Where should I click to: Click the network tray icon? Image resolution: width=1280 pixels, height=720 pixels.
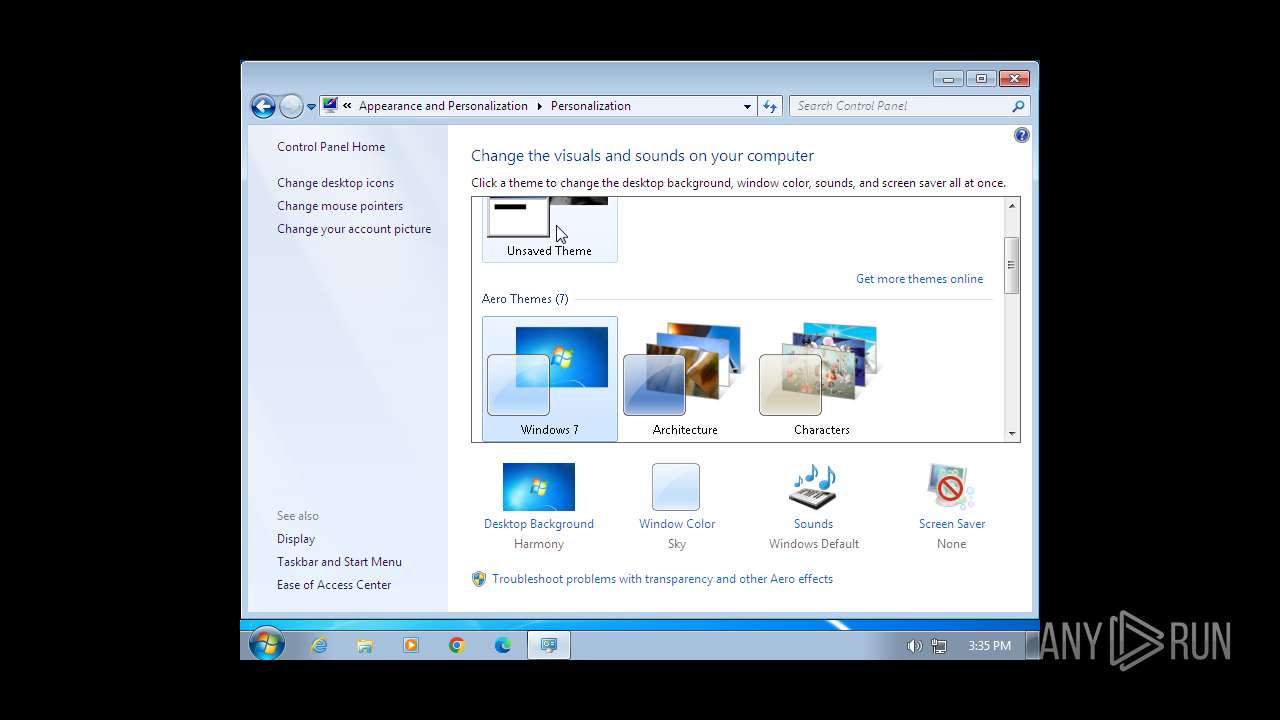(x=939, y=646)
